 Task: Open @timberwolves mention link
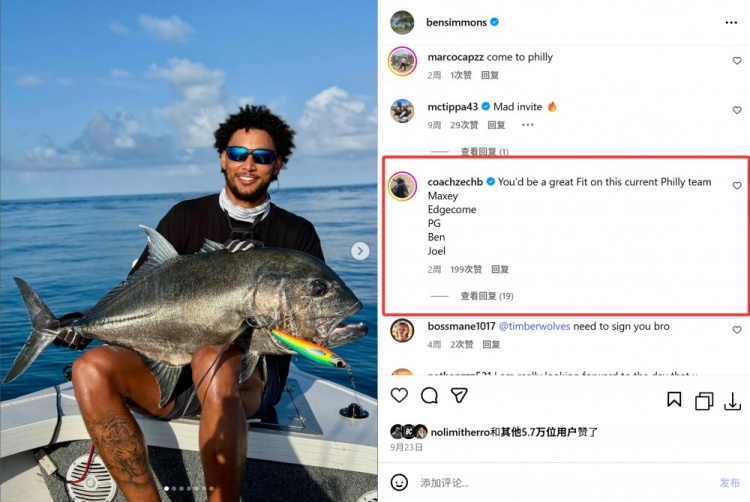(x=534, y=326)
